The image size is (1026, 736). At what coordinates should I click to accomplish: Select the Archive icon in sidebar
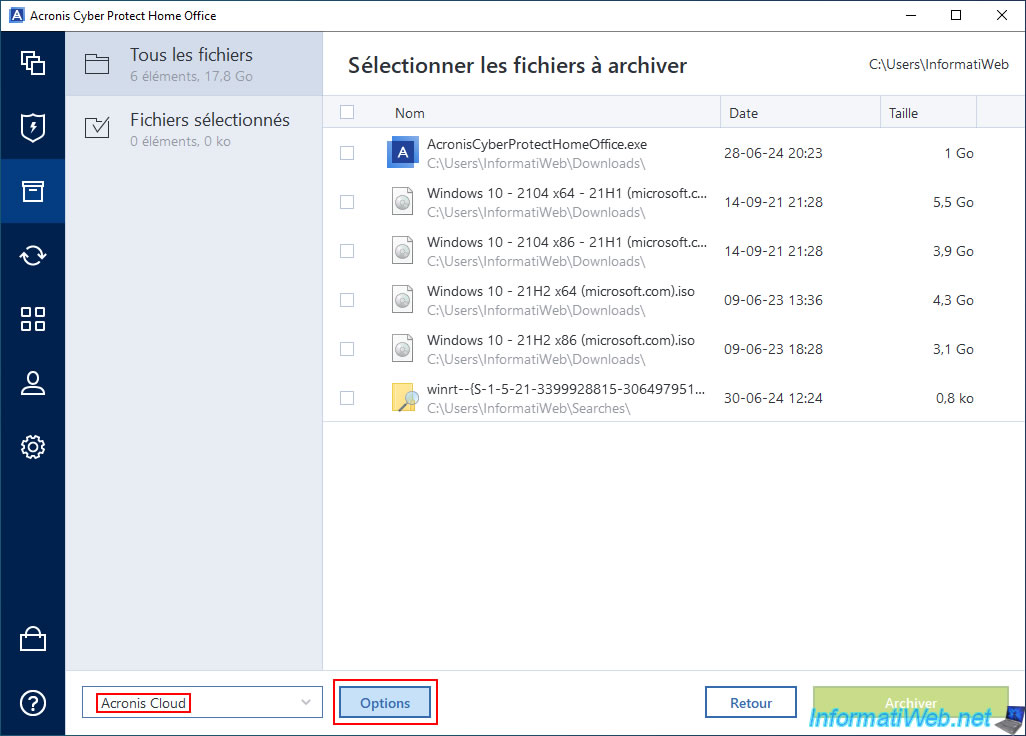click(32, 191)
